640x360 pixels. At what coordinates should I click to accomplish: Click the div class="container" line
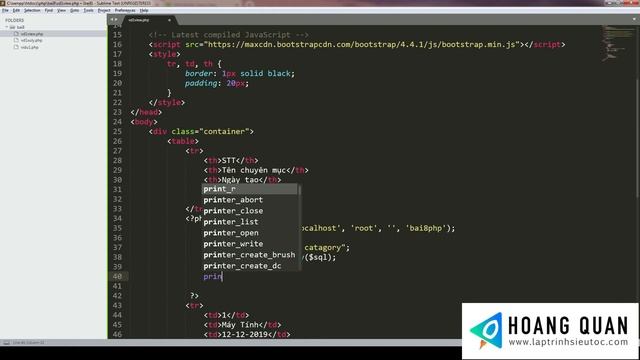click(x=201, y=131)
